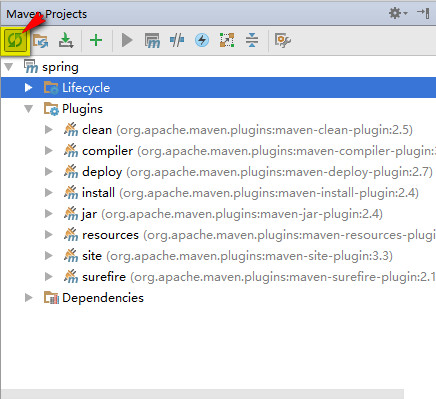The width and height of the screenshot is (436, 399).
Task: Click the Plugins folder icon
Action: (x=51, y=109)
